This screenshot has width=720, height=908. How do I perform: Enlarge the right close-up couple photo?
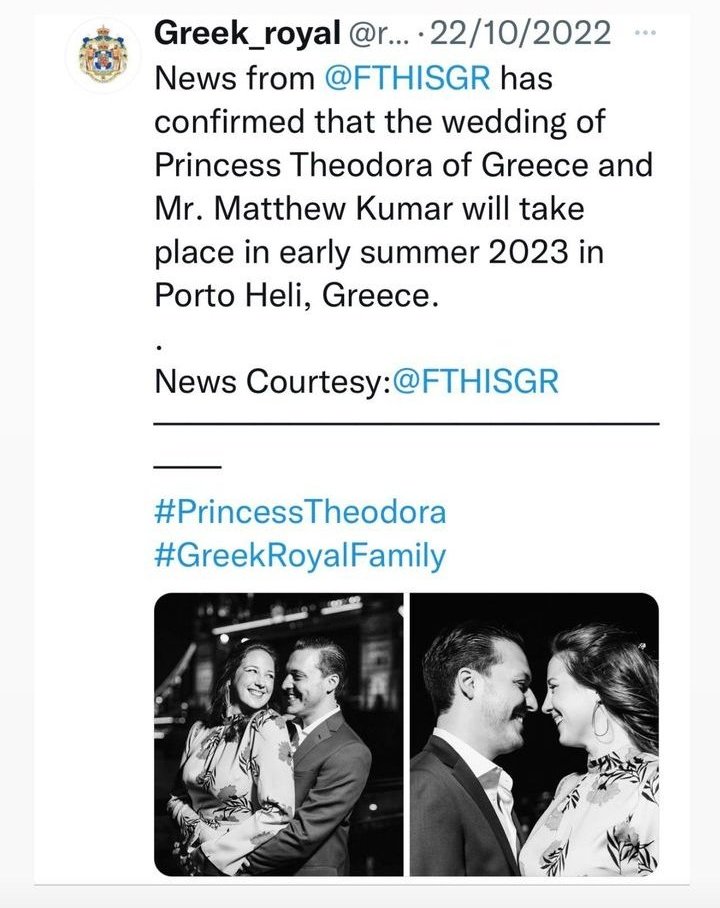pos(534,734)
